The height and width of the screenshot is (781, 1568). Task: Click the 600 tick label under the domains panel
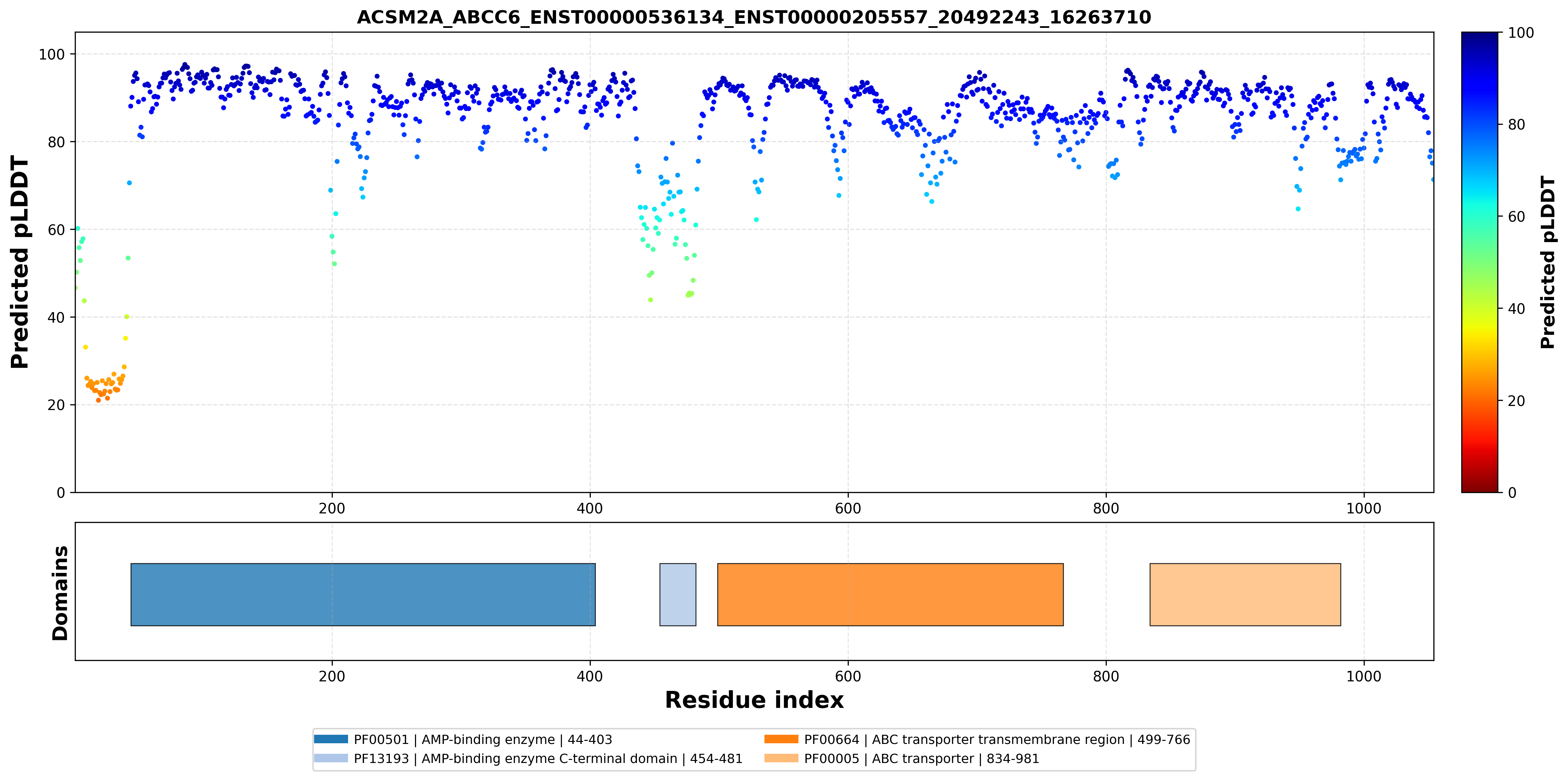(847, 676)
